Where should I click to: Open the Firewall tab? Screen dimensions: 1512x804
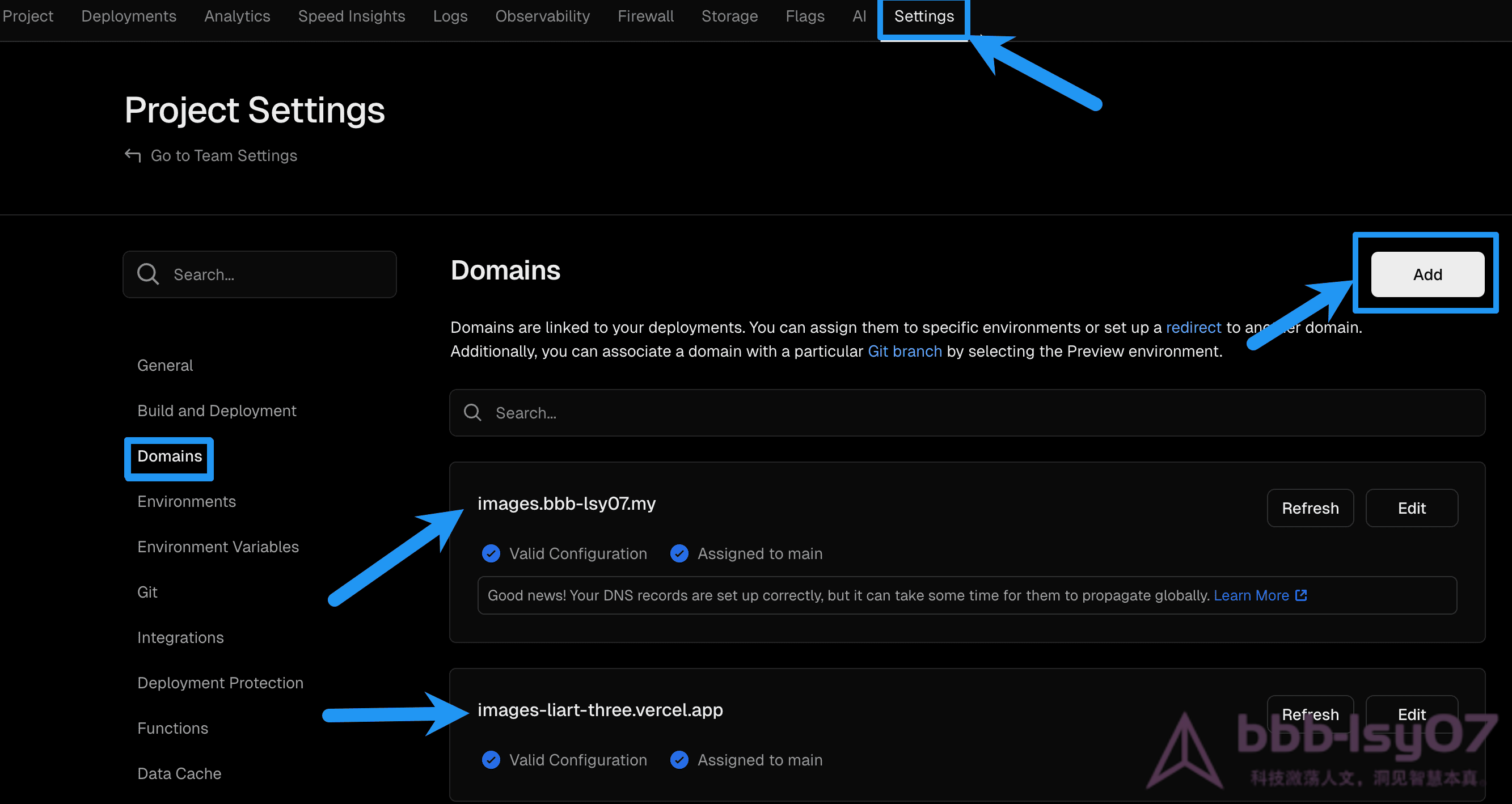tap(645, 16)
